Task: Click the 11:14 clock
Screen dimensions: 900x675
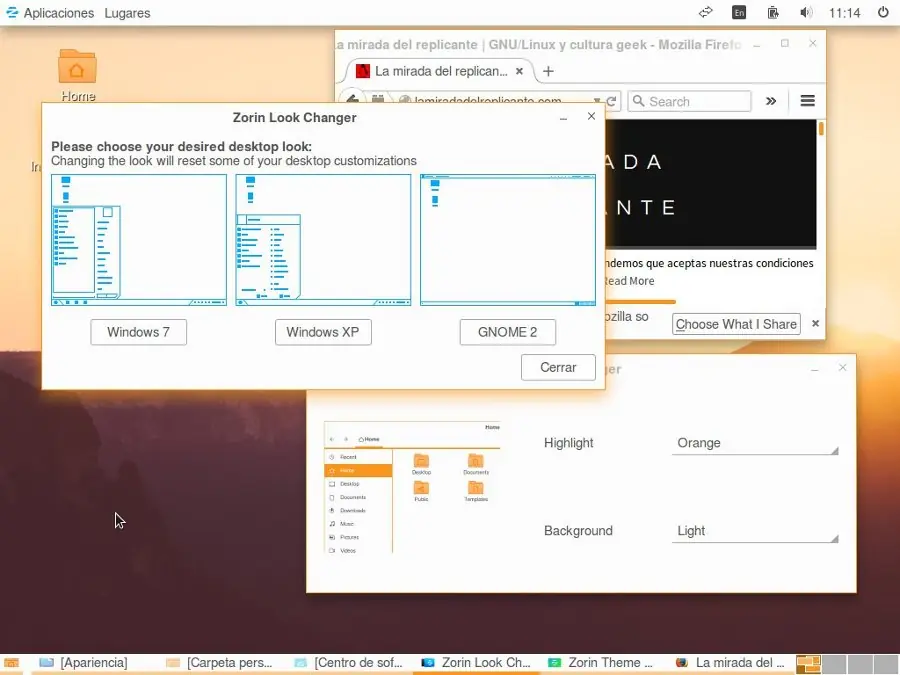Action: coord(844,13)
